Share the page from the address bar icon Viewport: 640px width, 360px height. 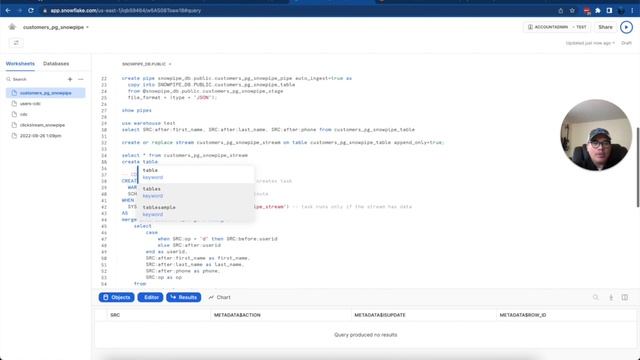click(x=560, y=11)
